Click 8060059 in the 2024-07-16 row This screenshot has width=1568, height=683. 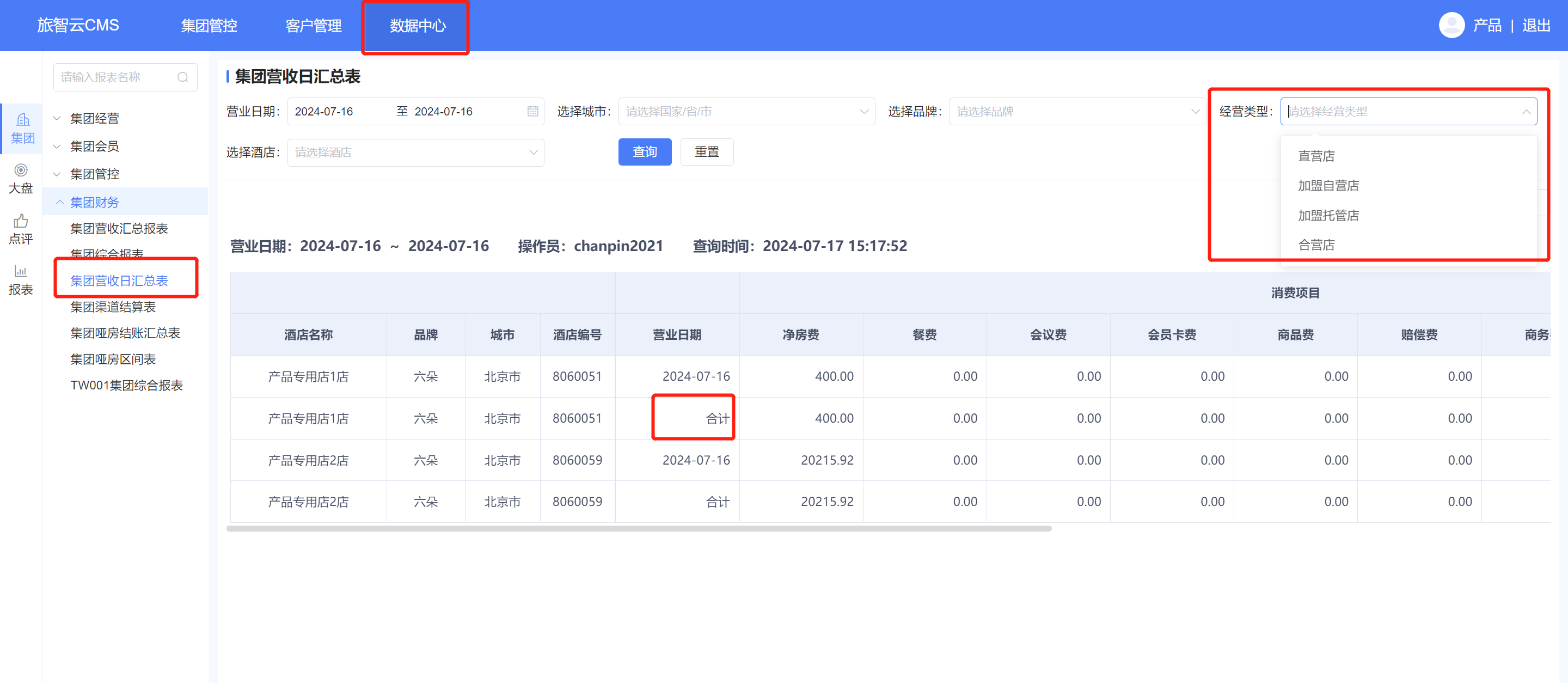coord(578,460)
